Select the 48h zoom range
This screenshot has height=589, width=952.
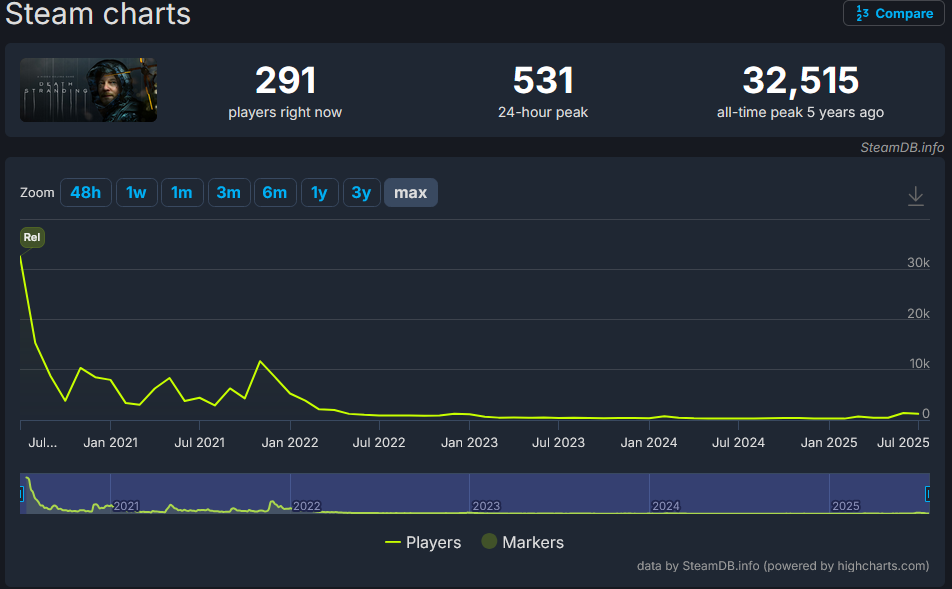pos(86,192)
